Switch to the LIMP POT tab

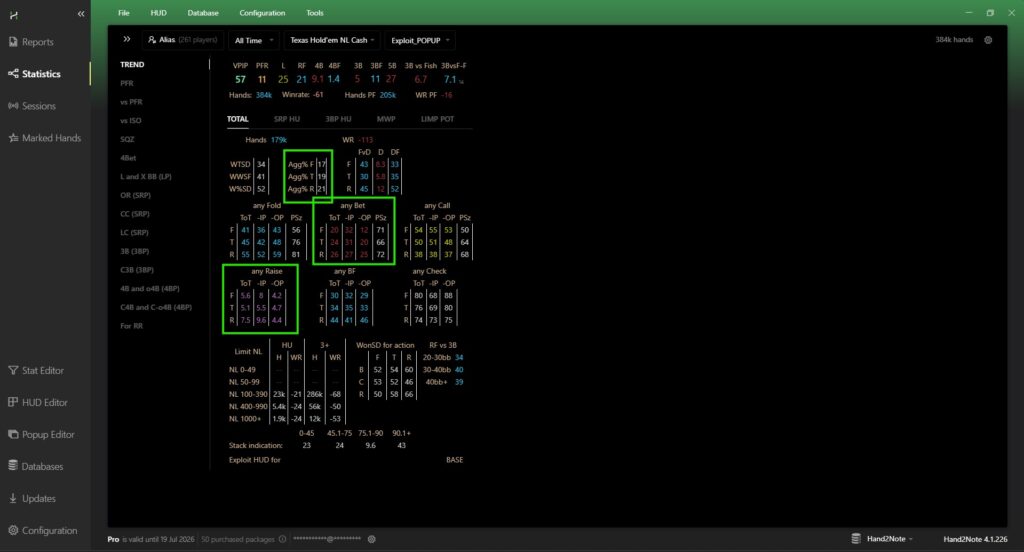(x=437, y=119)
